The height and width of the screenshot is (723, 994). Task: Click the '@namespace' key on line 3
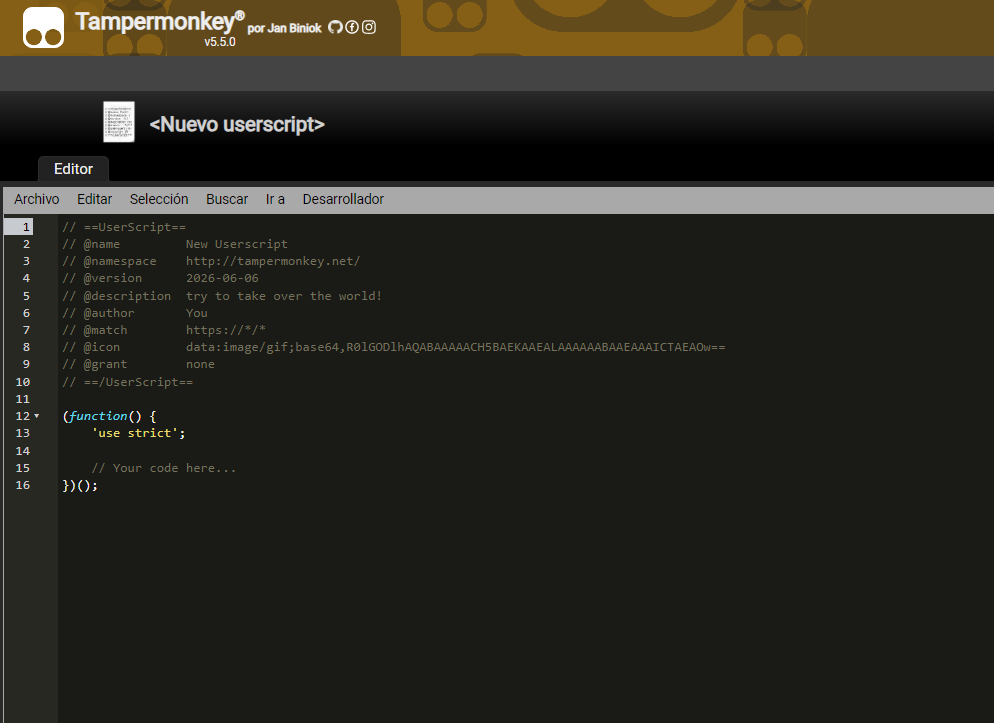coord(120,261)
